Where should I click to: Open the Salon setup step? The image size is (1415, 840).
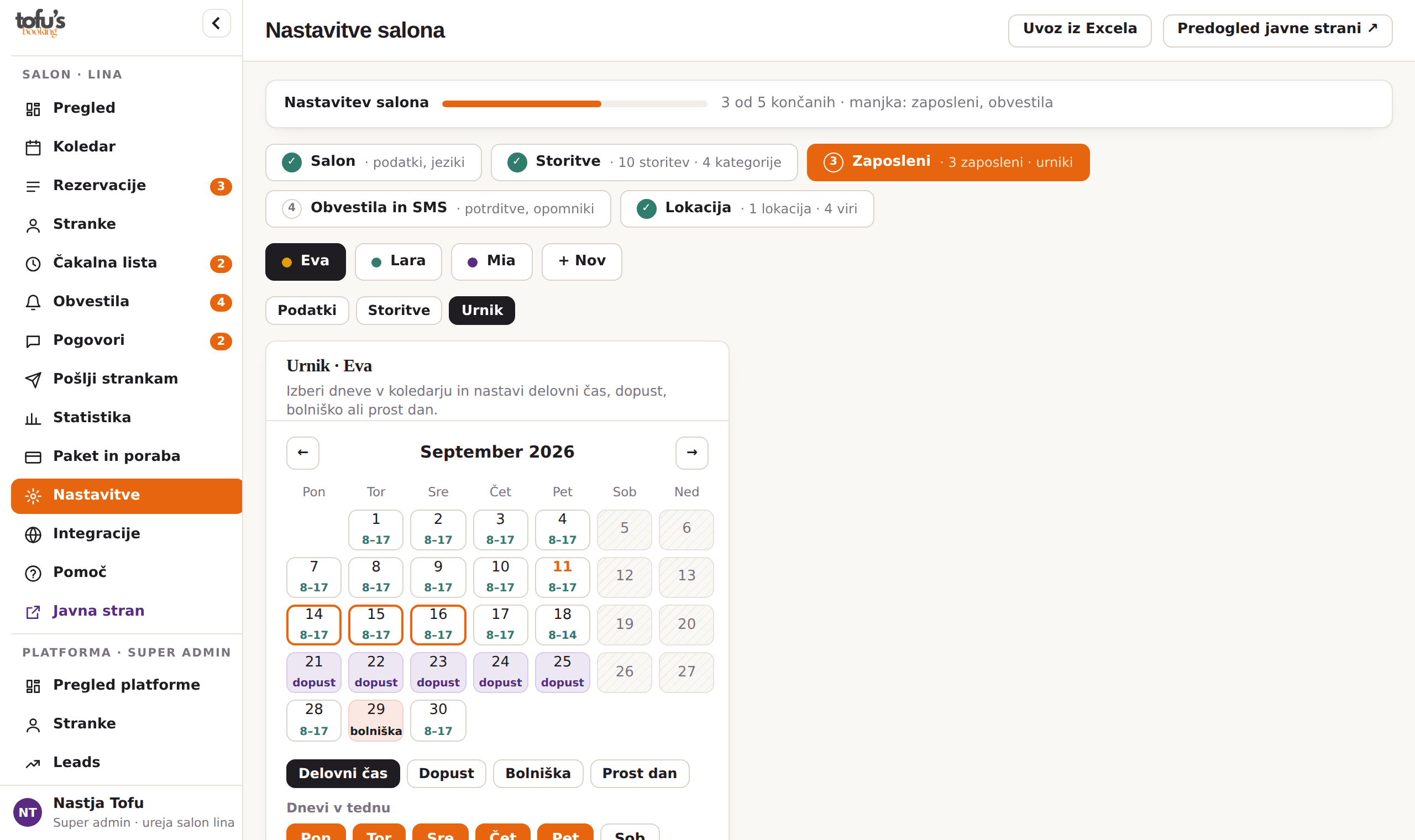pyautogui.click(x=373, y=162)
